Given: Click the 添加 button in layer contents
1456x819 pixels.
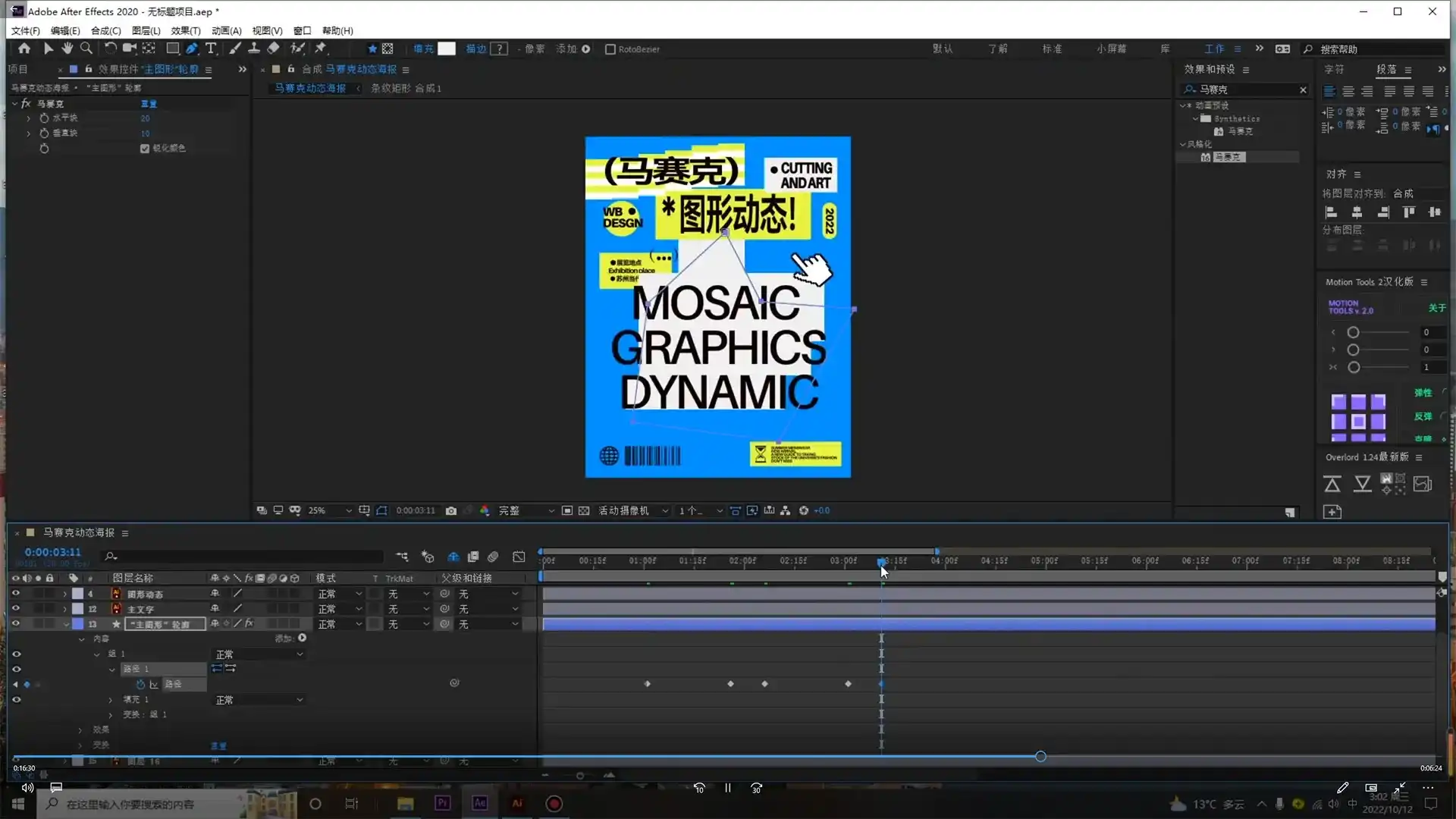Looking at the screenshot, I should (302, 639).
